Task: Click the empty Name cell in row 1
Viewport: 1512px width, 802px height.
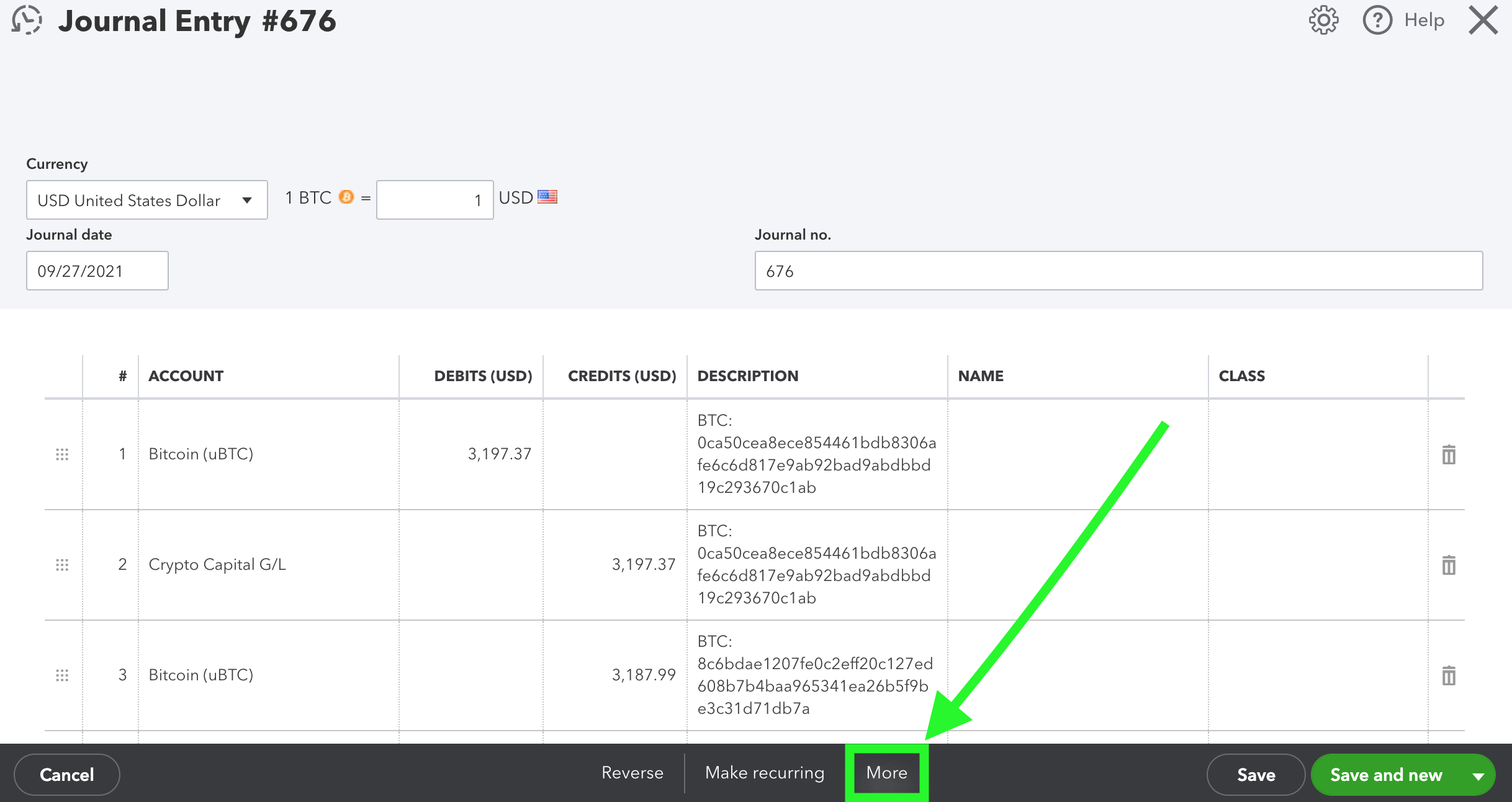Action: (1078, 454)
